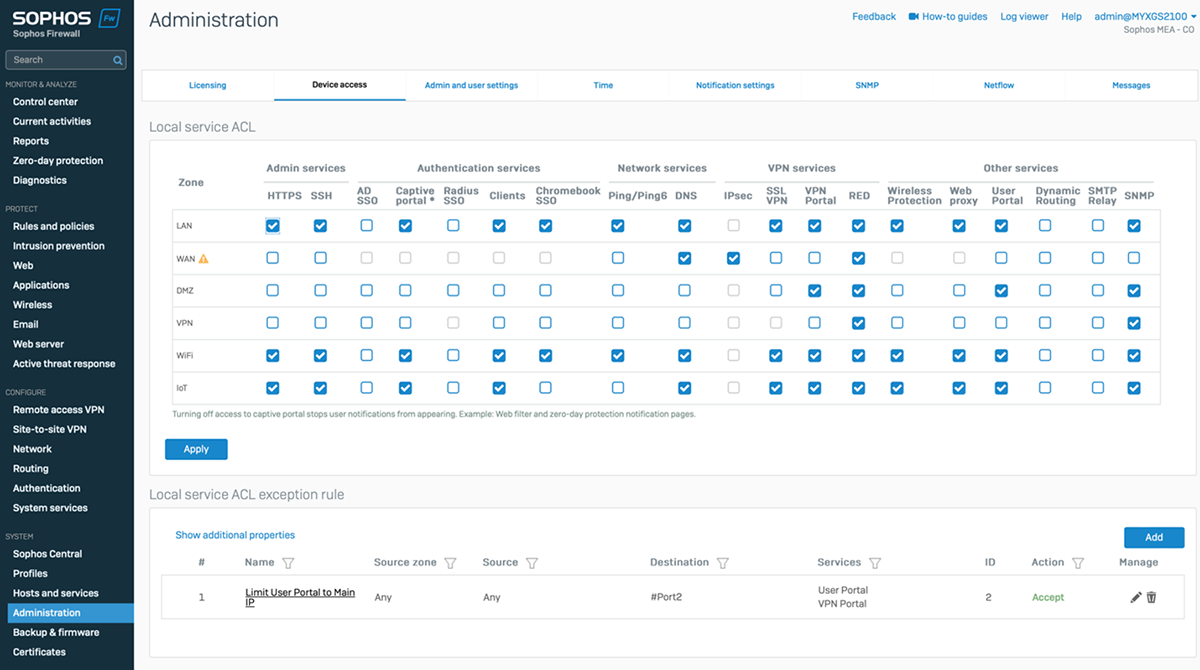Disable SNMP access for the VPN zone
Image resolution: width=1200 pixels, height=670 pixels.
1134,322
